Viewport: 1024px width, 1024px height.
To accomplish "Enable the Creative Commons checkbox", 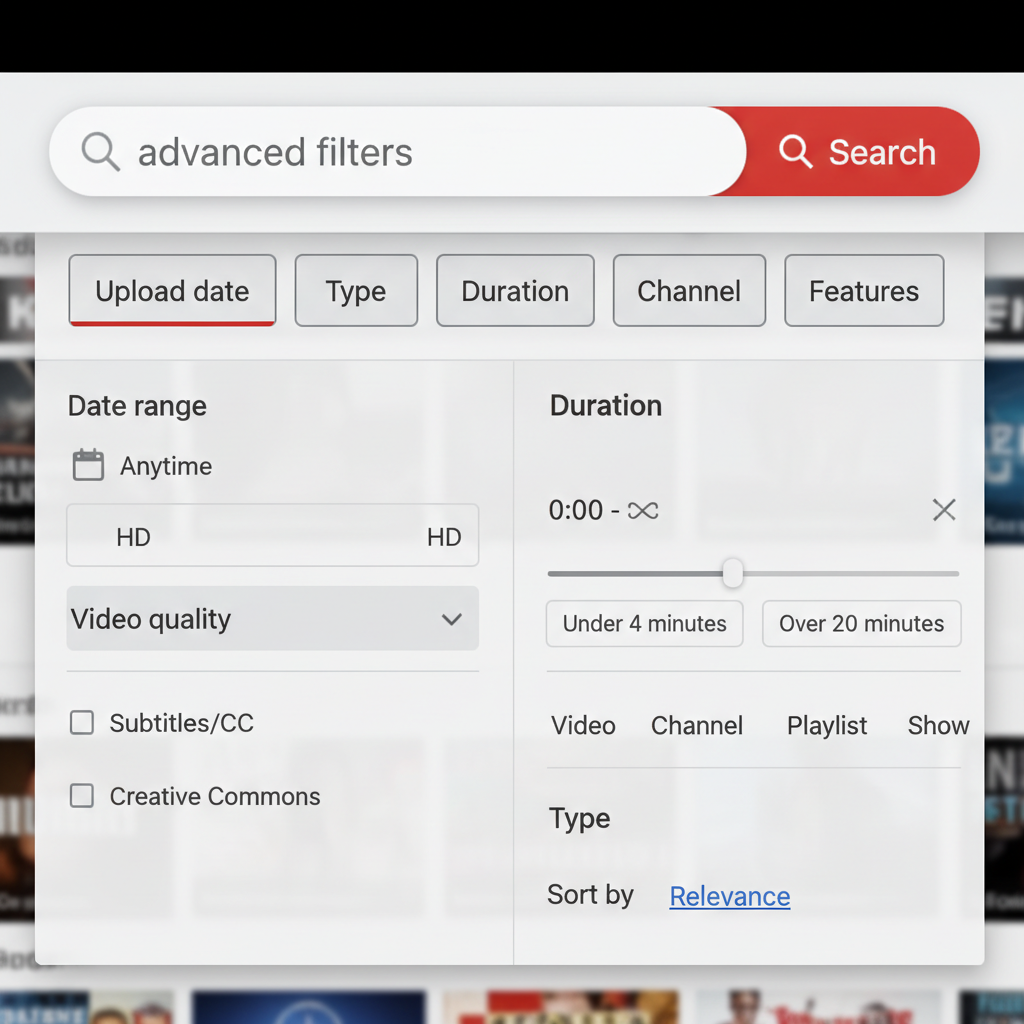I will pyautogui.click(x=82, y=796).
